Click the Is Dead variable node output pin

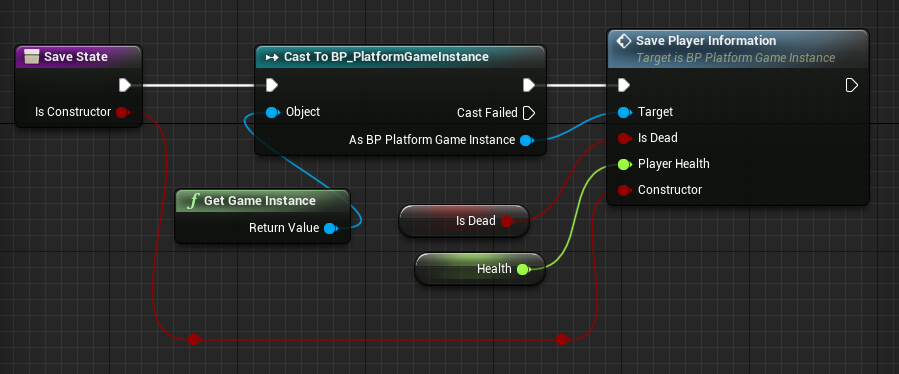(x=507, y=221)
